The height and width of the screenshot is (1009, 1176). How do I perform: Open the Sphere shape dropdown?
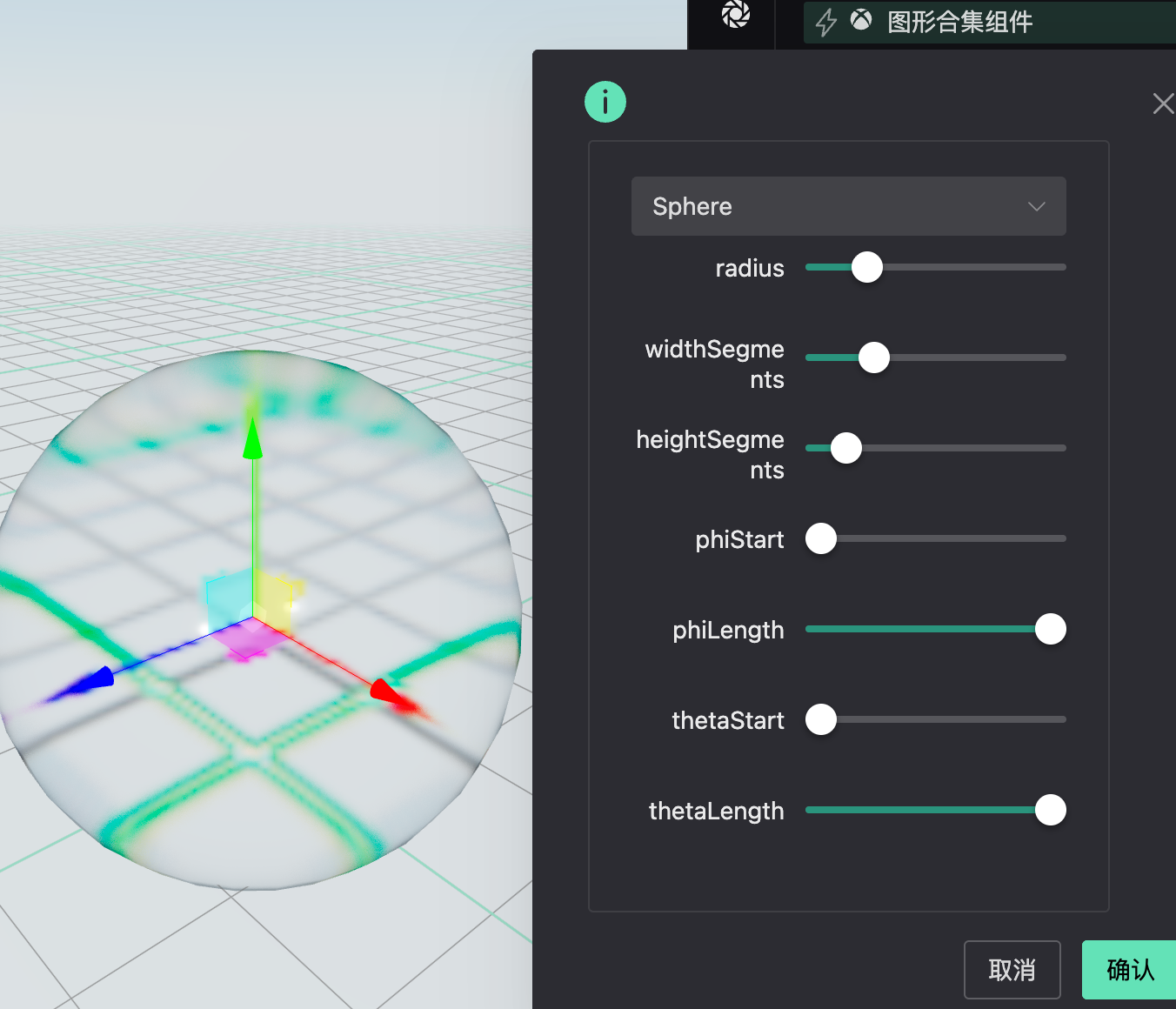coord(848,206)
